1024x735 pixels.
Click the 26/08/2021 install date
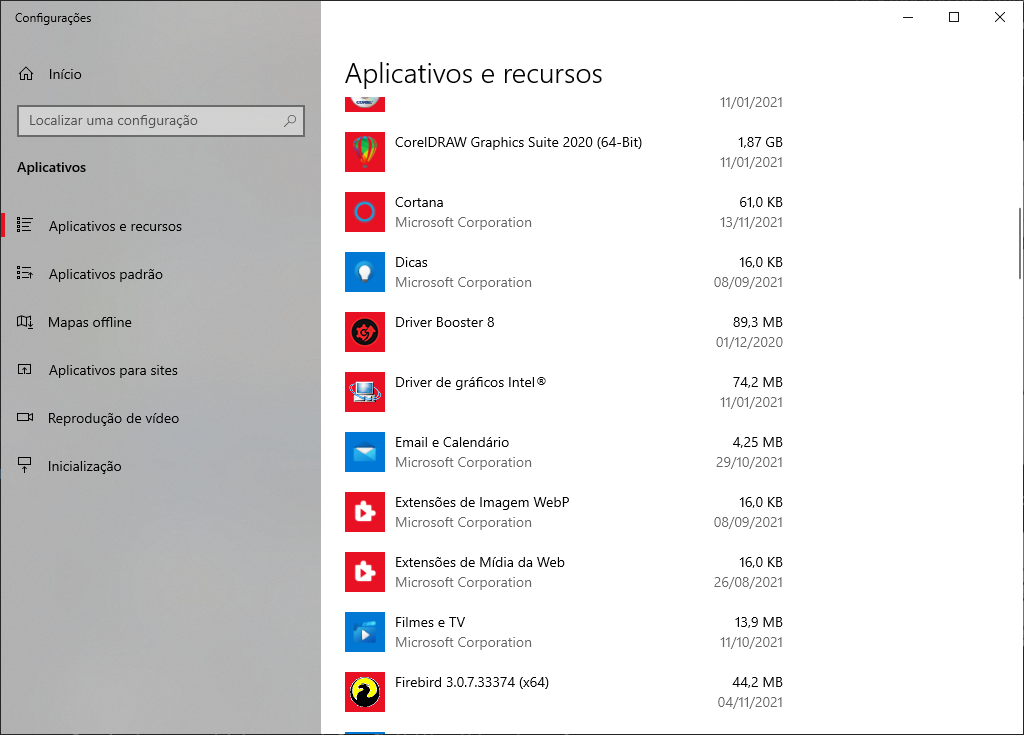[x=748, y=582]
